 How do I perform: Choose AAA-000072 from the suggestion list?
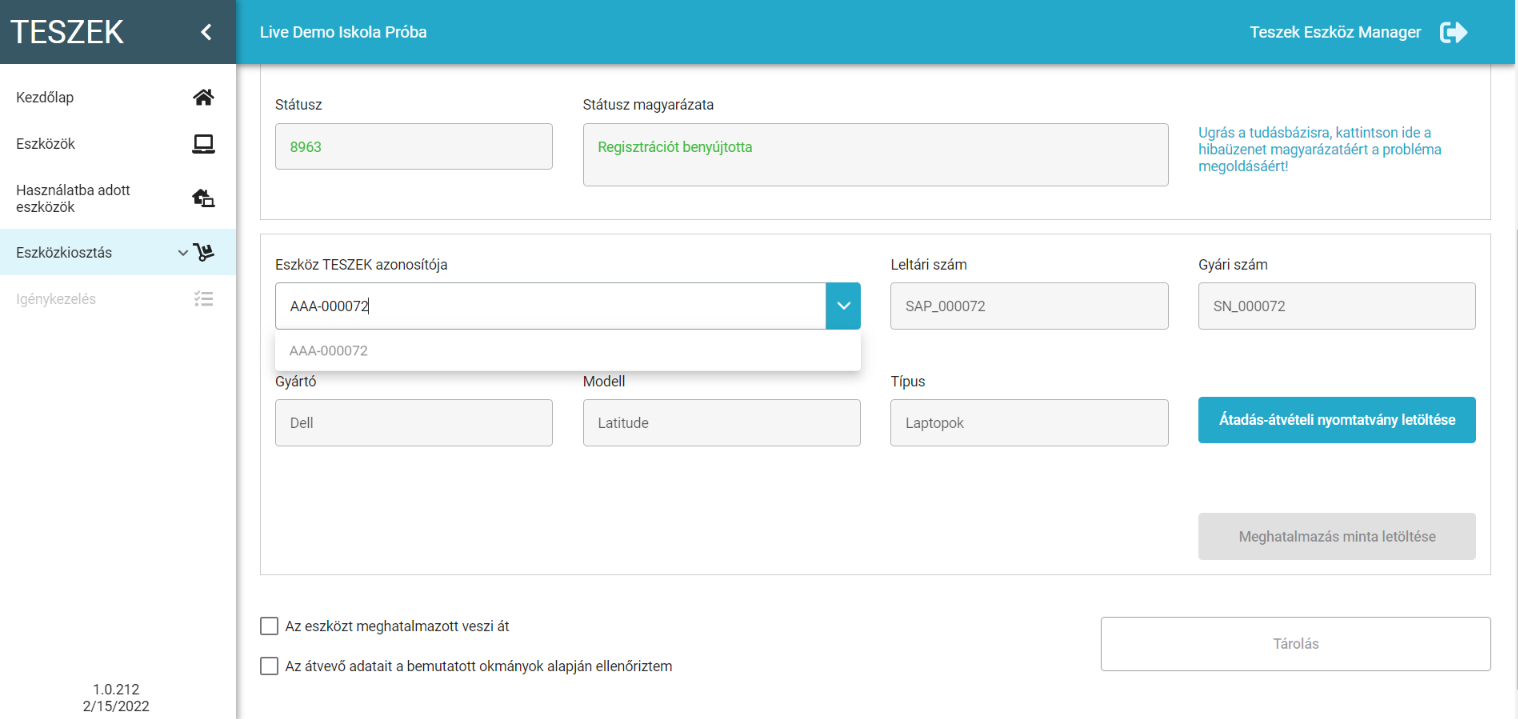coord(568,351)
